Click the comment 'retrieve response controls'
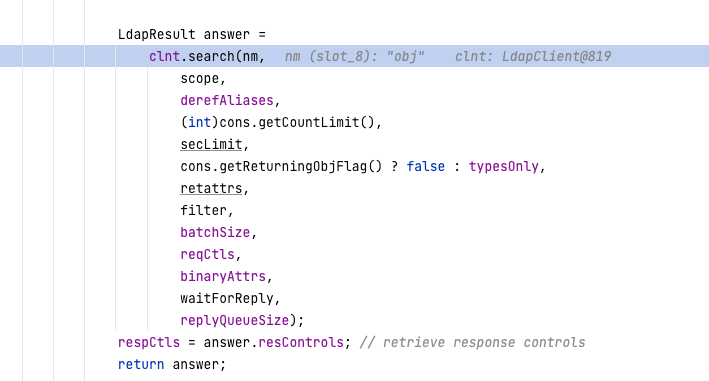This screenshot has width=709, height=381. [x=484, y=343]
